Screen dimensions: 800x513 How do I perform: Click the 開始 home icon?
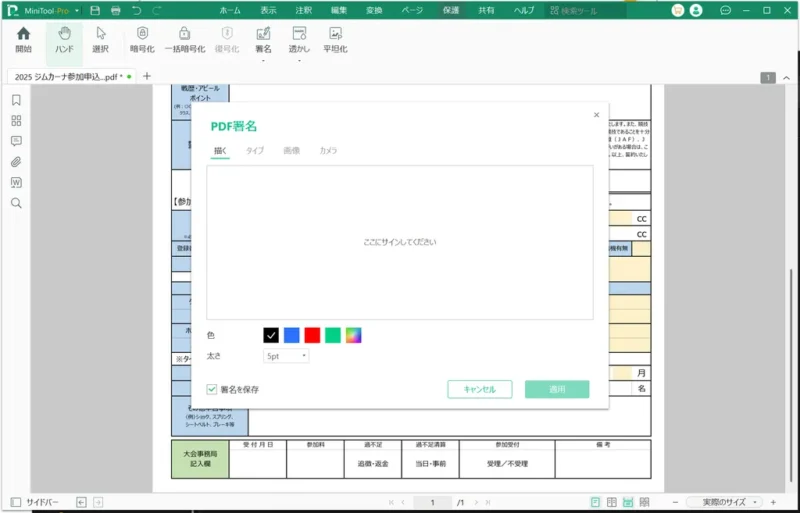tap(23, 40)
